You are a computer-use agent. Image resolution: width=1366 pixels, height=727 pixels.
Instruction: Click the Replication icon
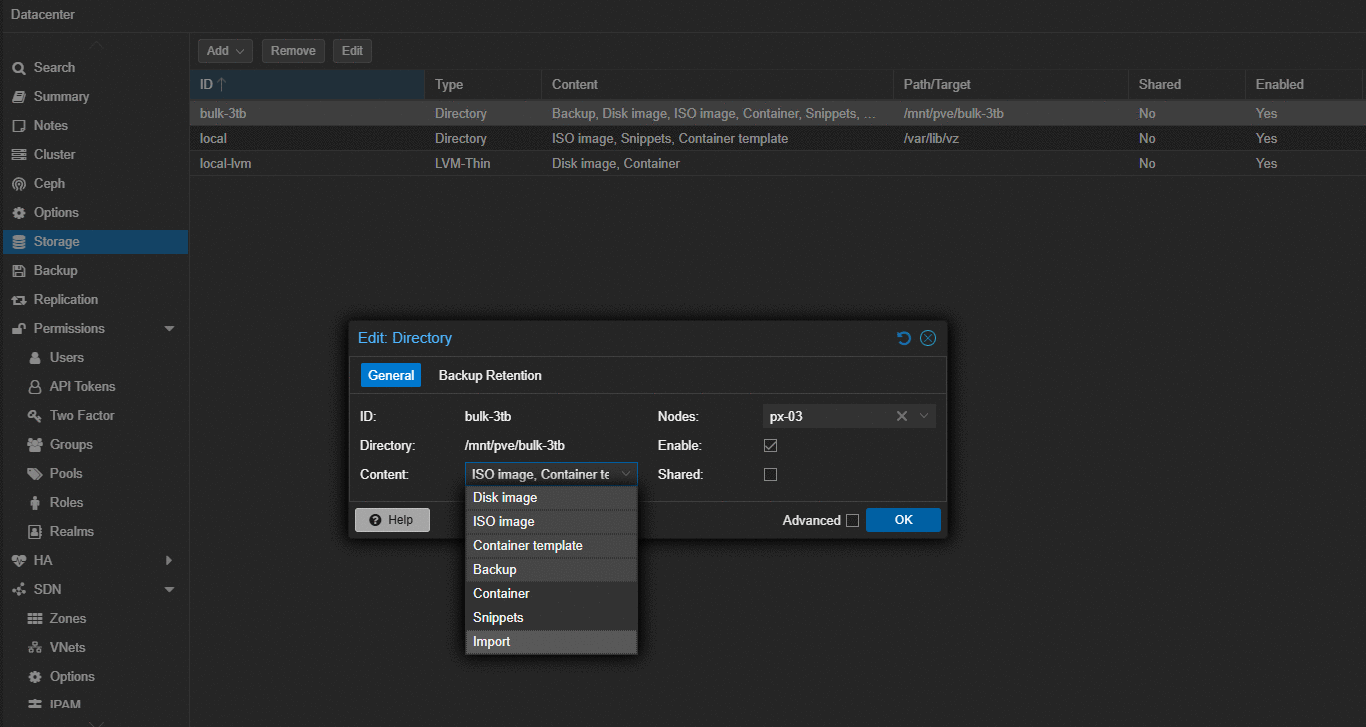coord(18,300)
